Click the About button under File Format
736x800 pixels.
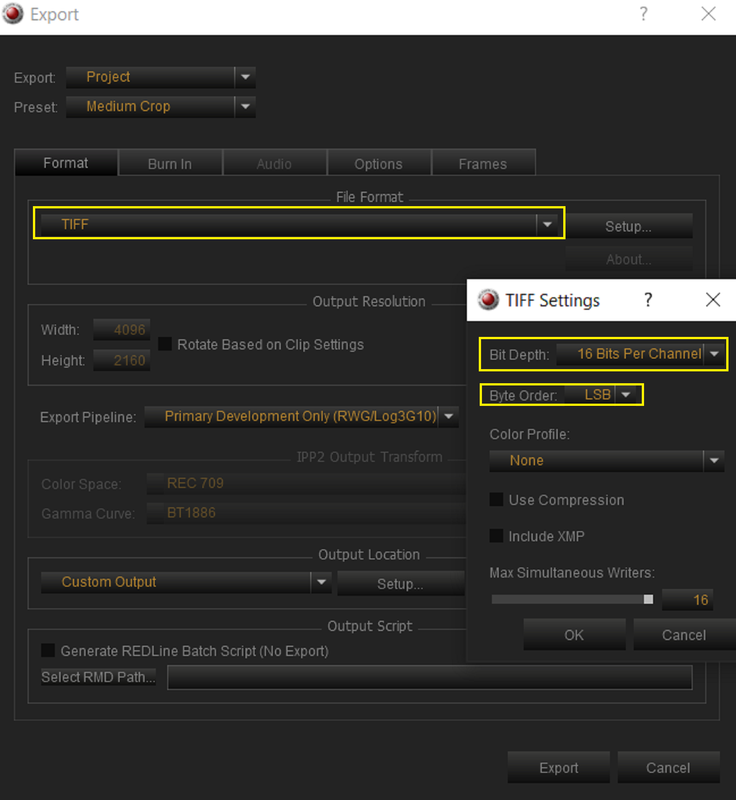click(x=628, y=259)
